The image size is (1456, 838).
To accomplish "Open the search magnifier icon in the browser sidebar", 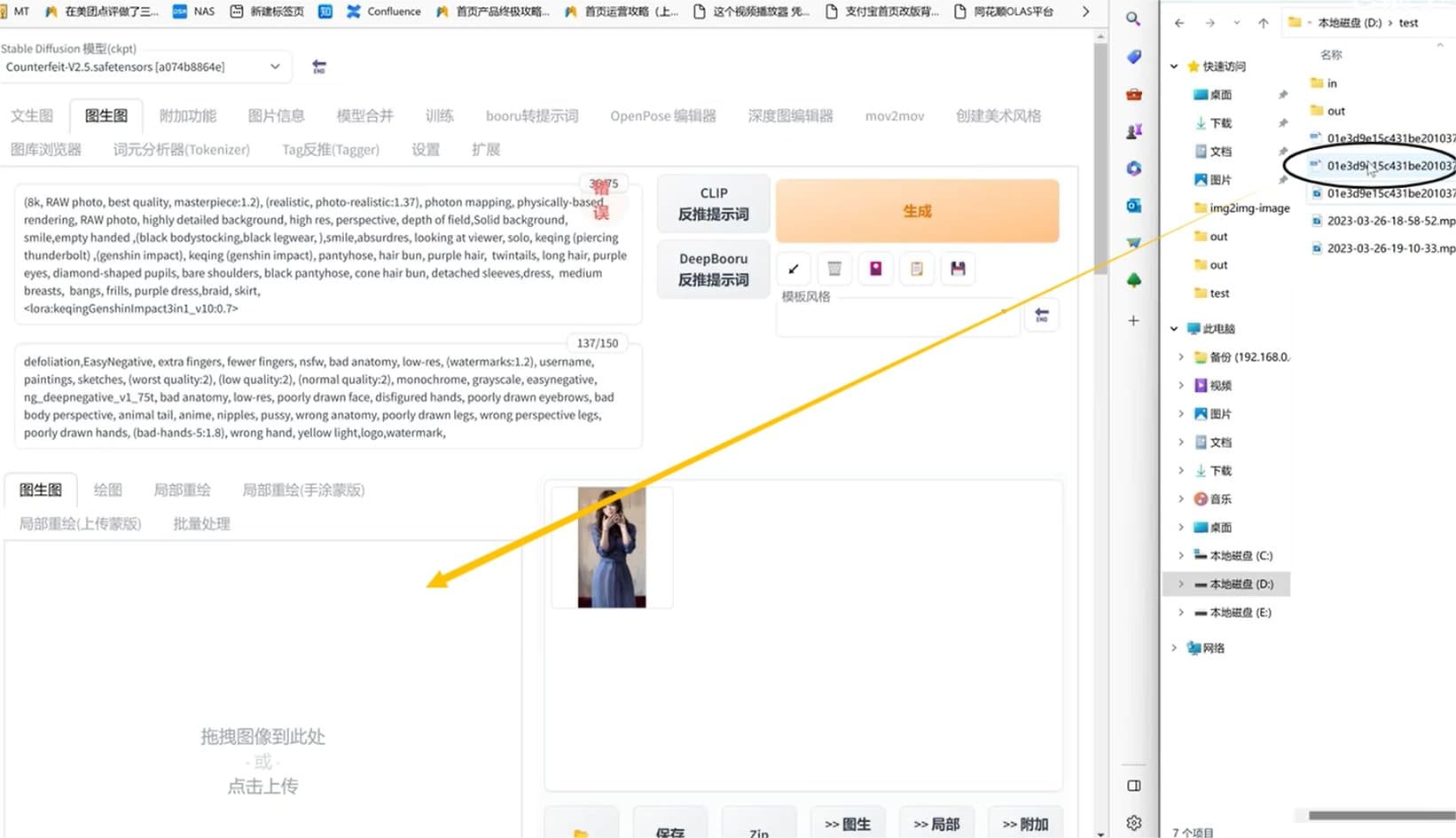I will (1133, 18).
